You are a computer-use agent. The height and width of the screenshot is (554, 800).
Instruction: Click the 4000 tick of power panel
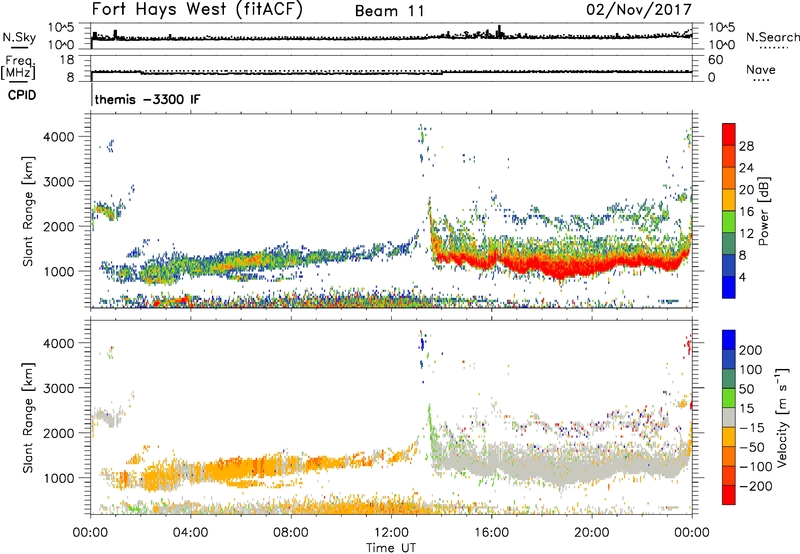tap(59, 137)
